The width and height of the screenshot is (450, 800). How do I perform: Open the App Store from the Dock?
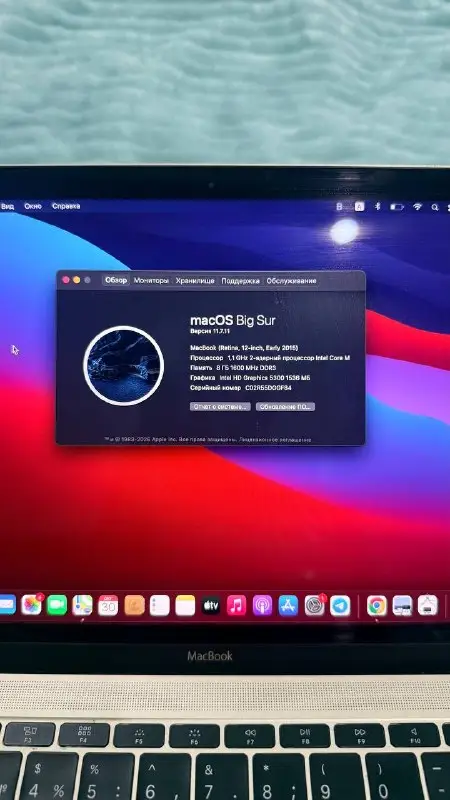tap(288, 605)
